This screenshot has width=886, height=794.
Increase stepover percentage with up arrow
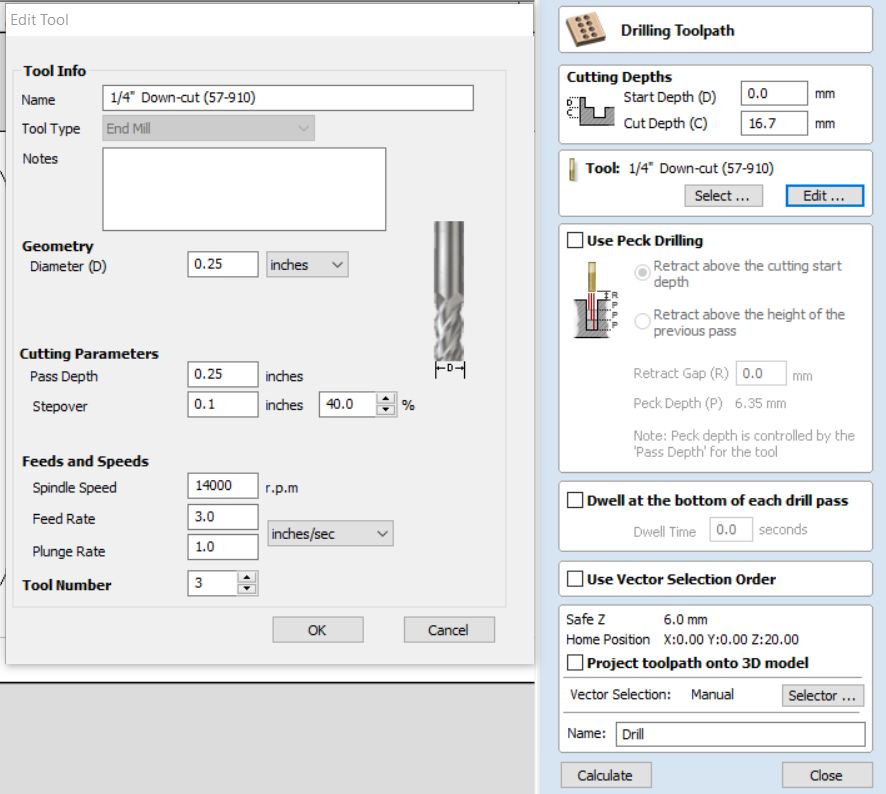[386, 399]
